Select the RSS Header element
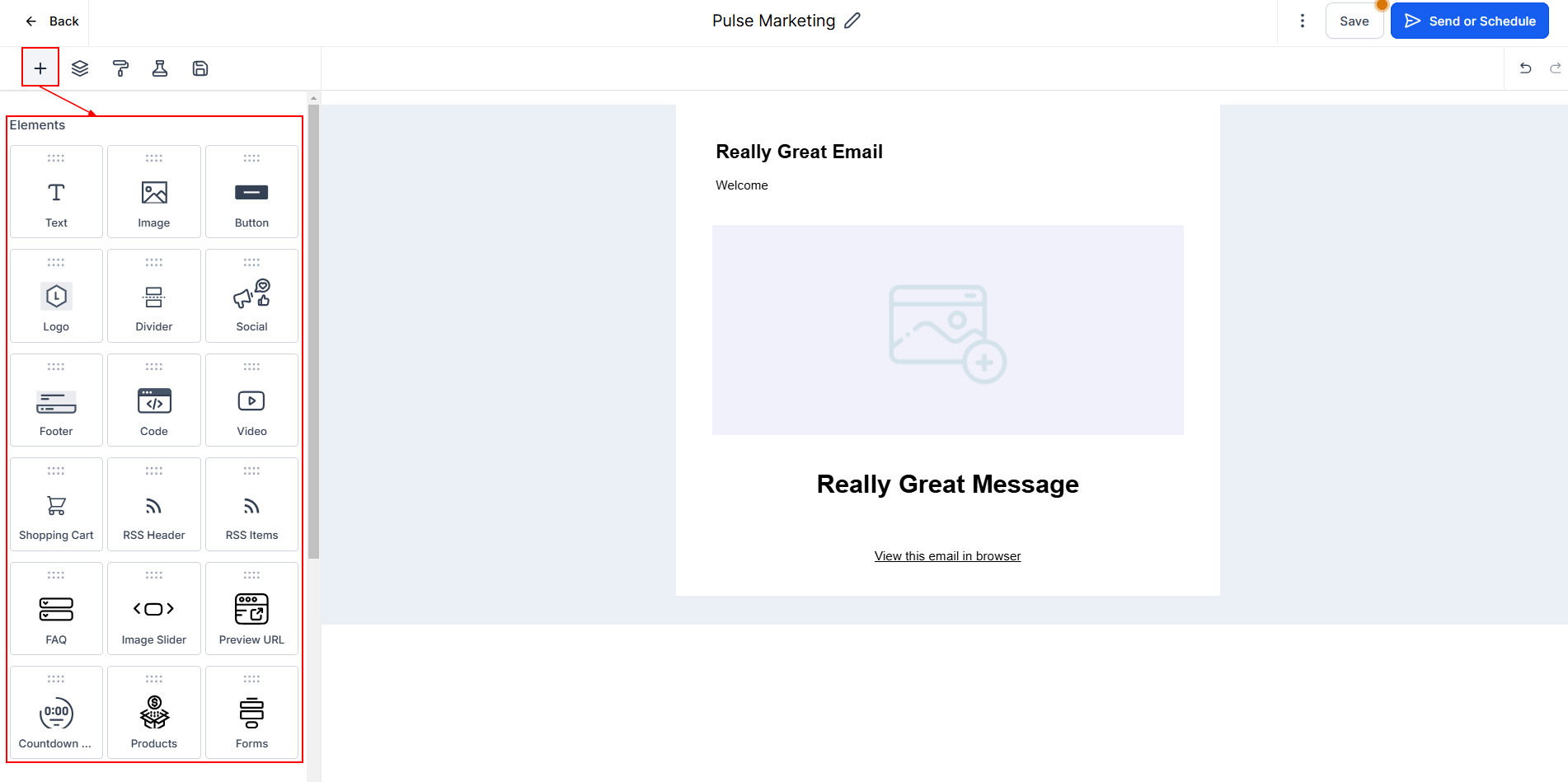1568x782 pixels. click(154, 504)
